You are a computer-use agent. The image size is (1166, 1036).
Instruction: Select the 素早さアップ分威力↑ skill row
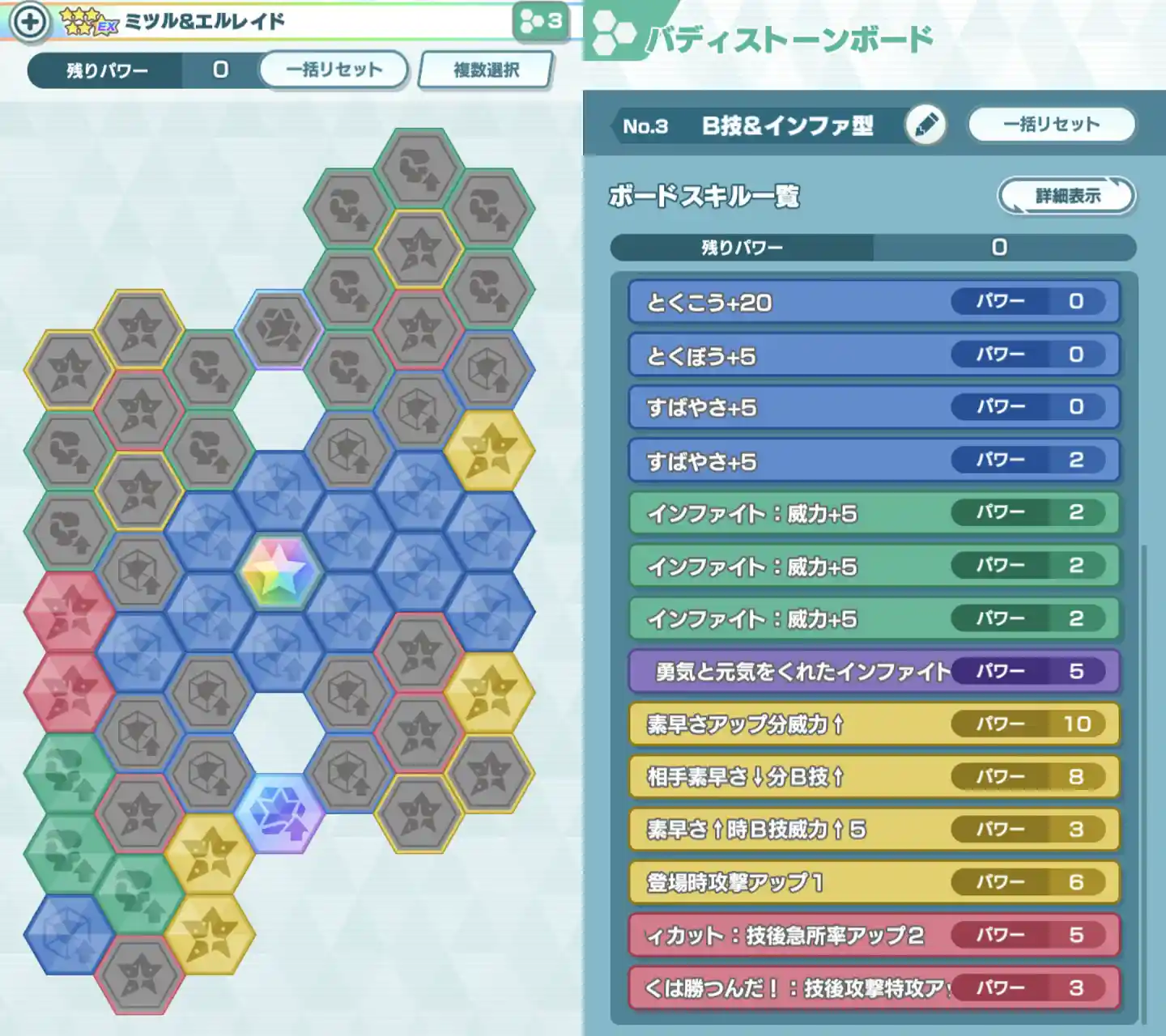[x=874, y=724]
